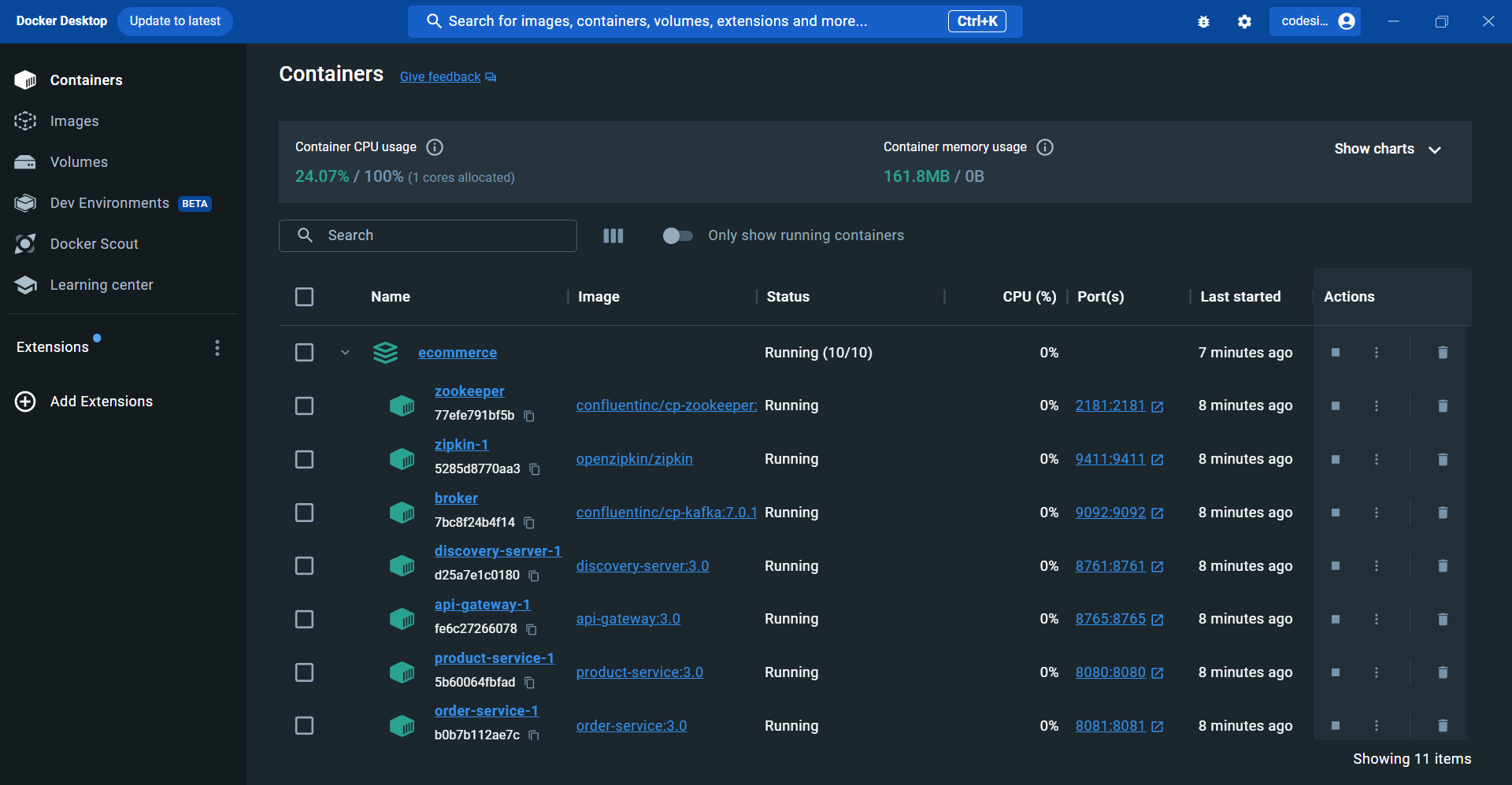Screen dimensions: 1512x785
Task: Delete the broker container
Action: tap(1443, 513)
